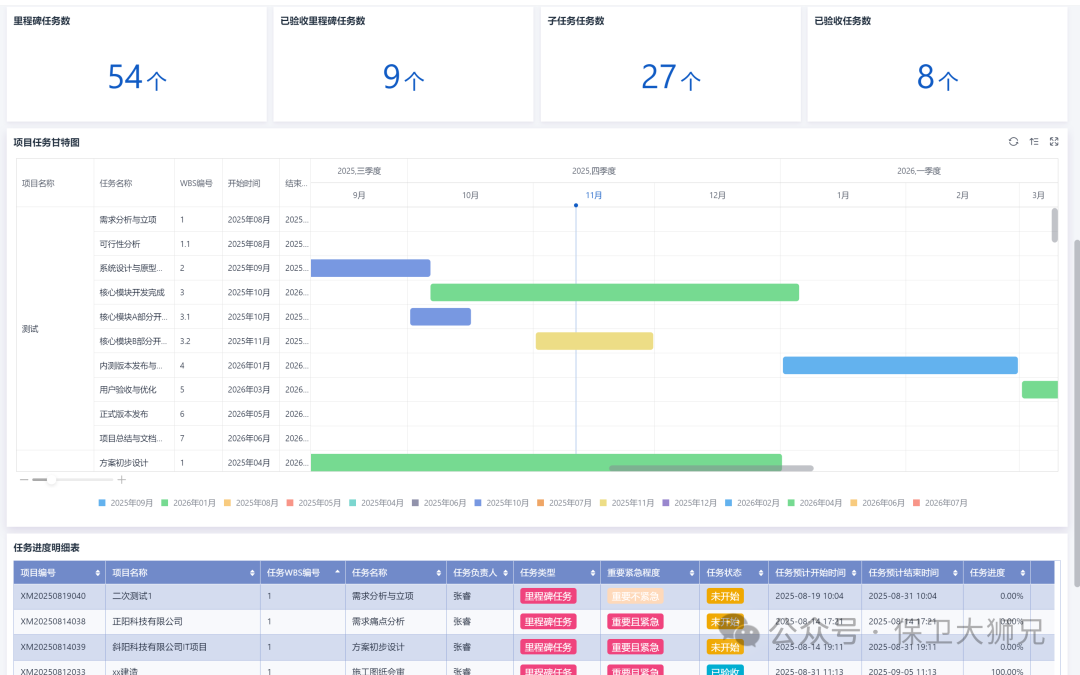Open Gantt chart in fullscreen

pos(1053,142)
